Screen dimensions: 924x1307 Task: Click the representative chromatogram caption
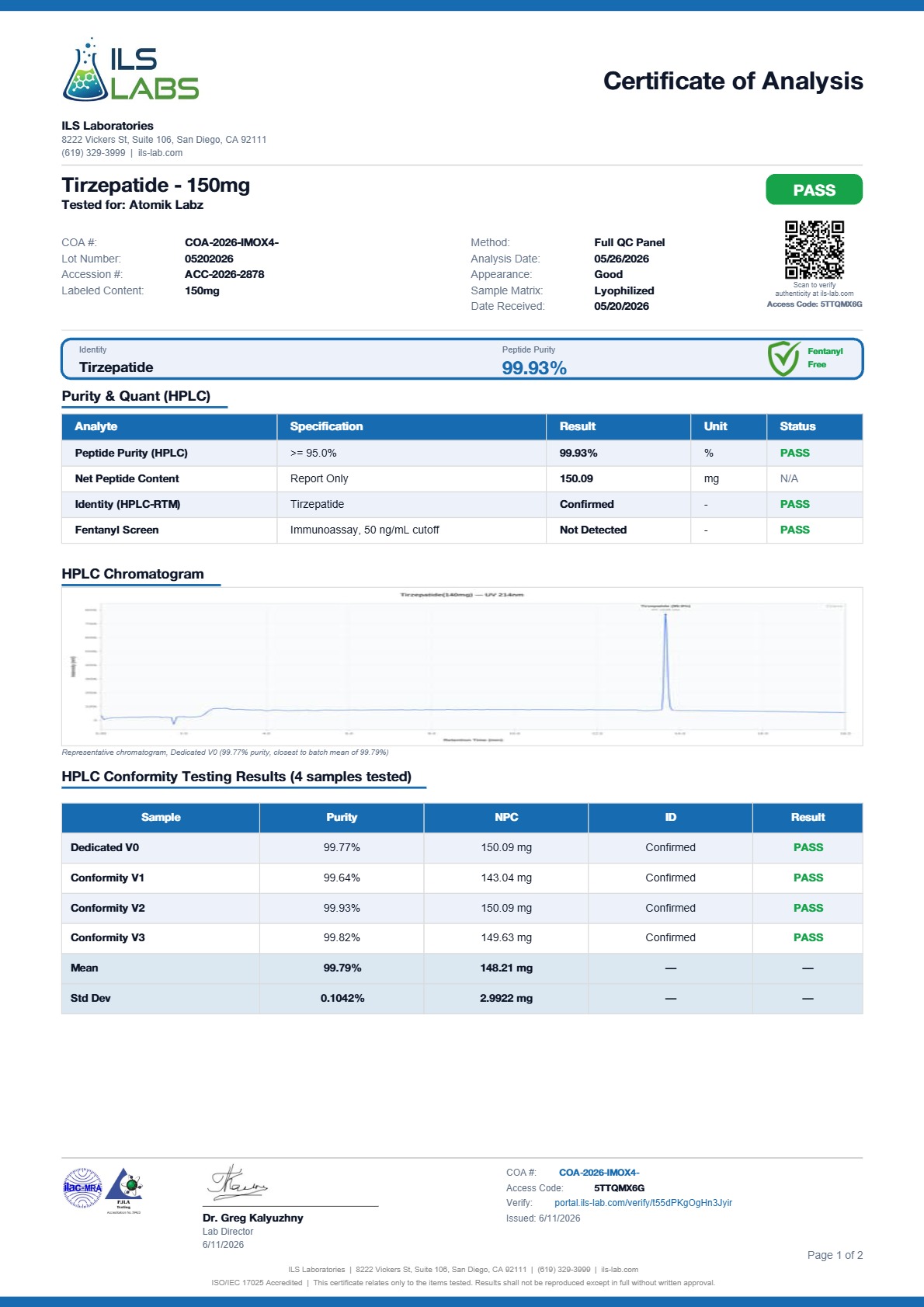pyautogui.click(x=225, y=753)
